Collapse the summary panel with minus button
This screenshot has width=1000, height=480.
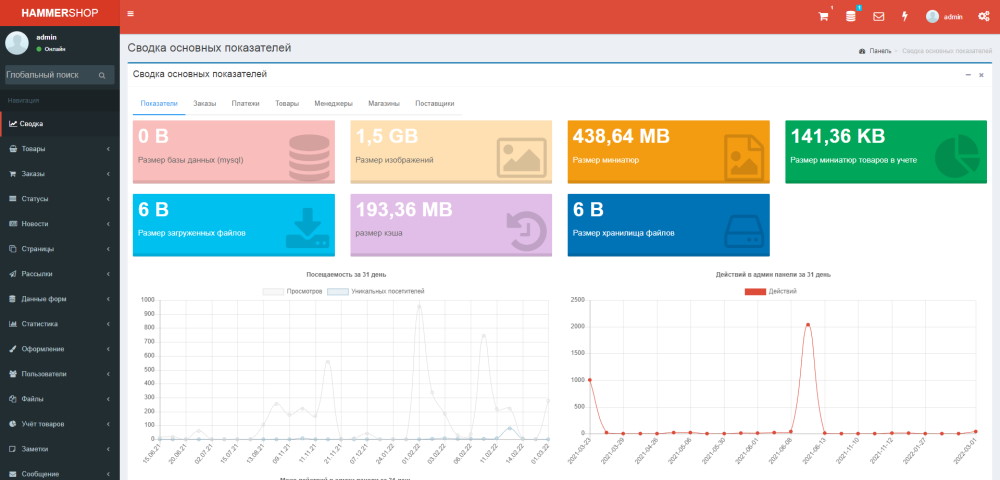968,75
